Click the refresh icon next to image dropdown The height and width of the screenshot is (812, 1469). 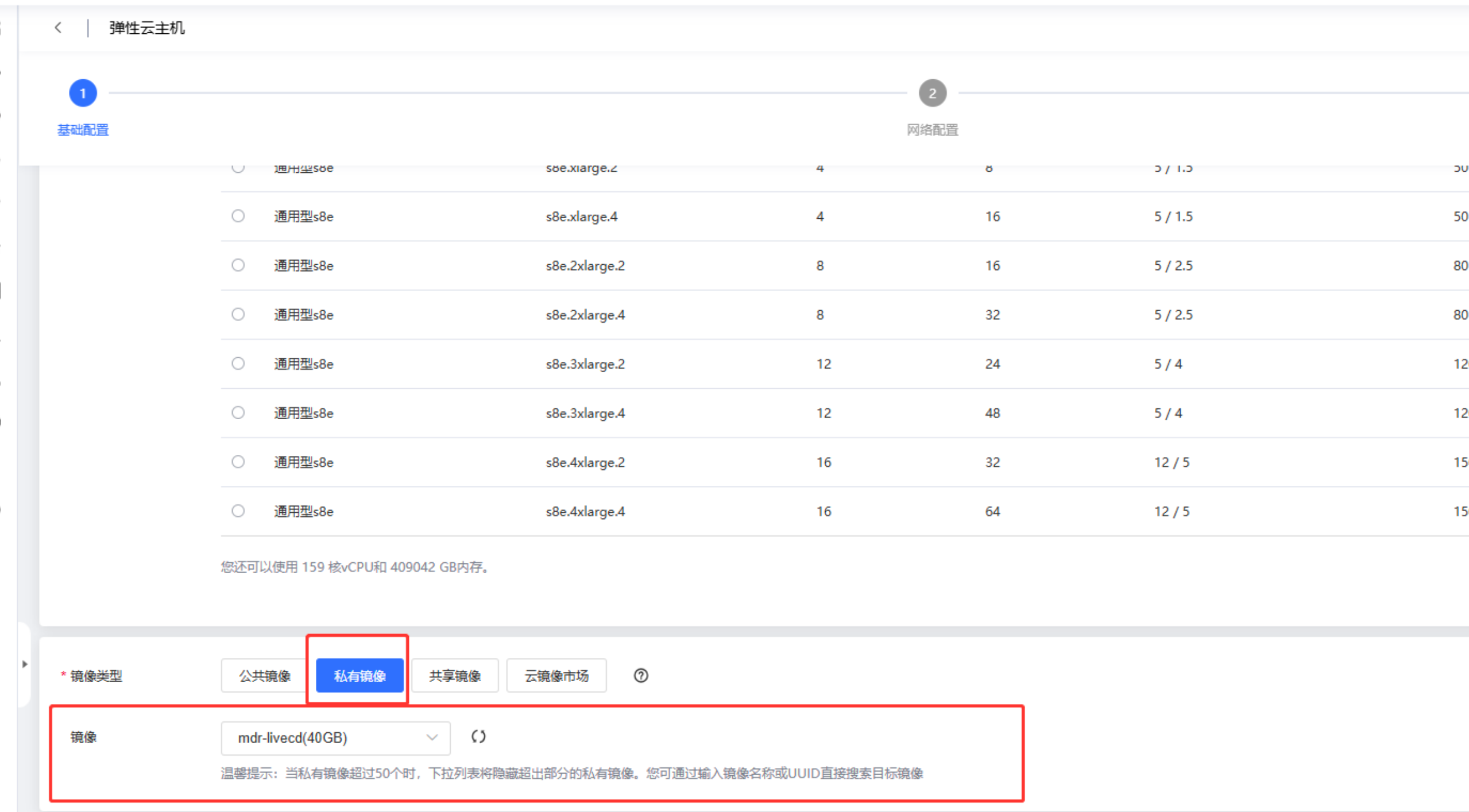pos(478,737)
